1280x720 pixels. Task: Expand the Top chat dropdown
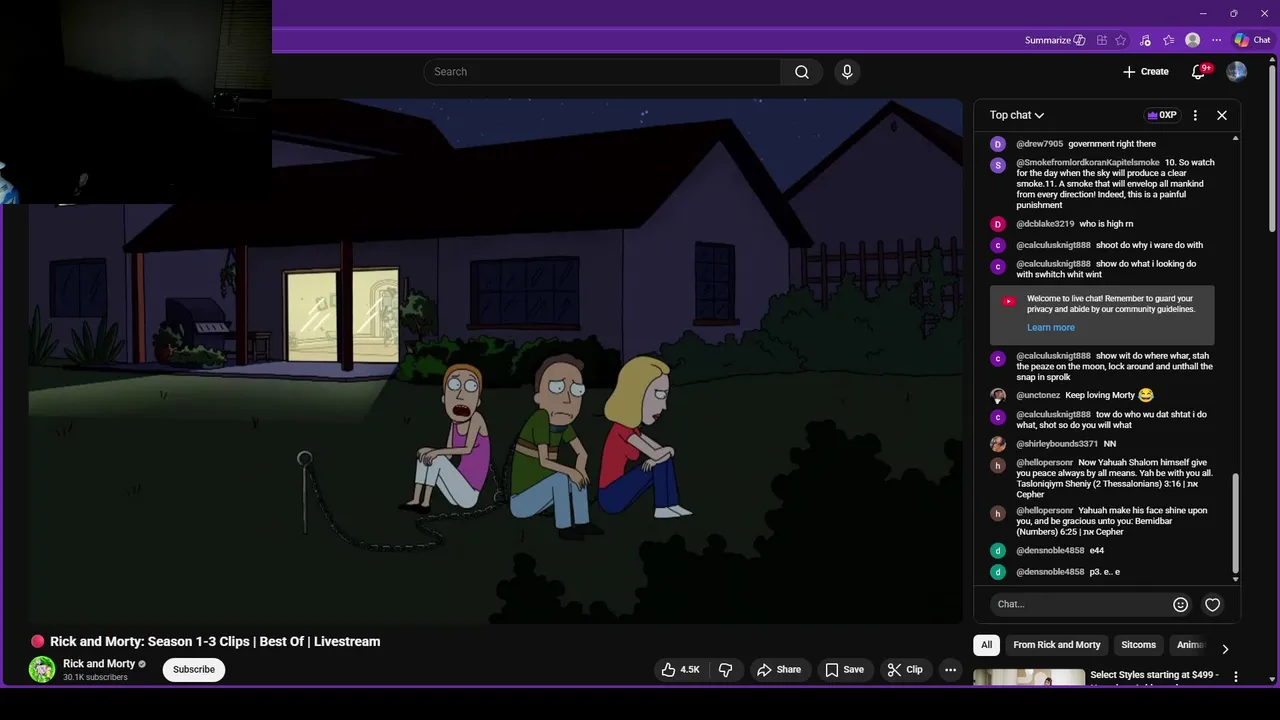click(x=1017, y=115)
